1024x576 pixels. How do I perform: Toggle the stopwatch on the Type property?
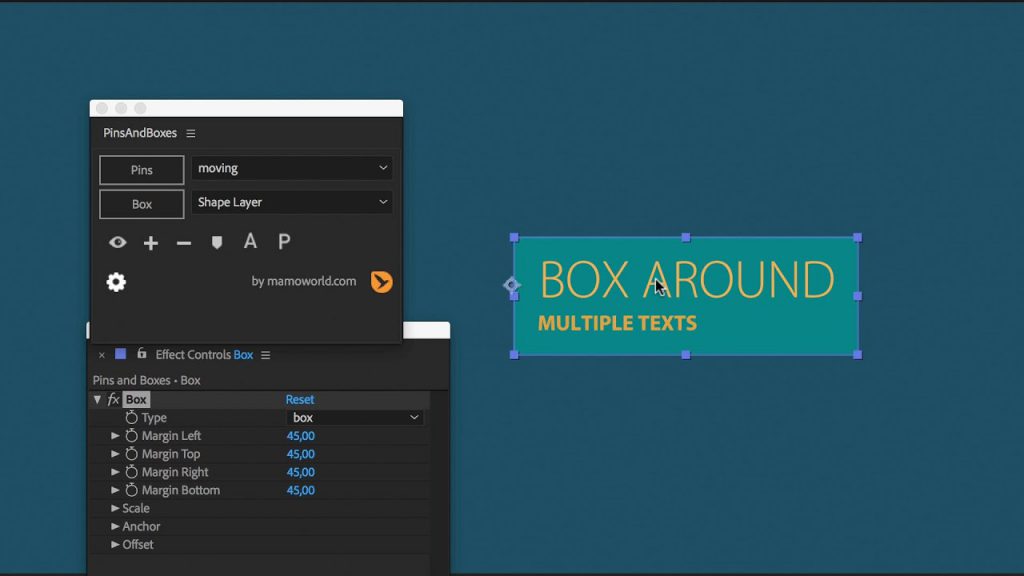pos(132,417)
